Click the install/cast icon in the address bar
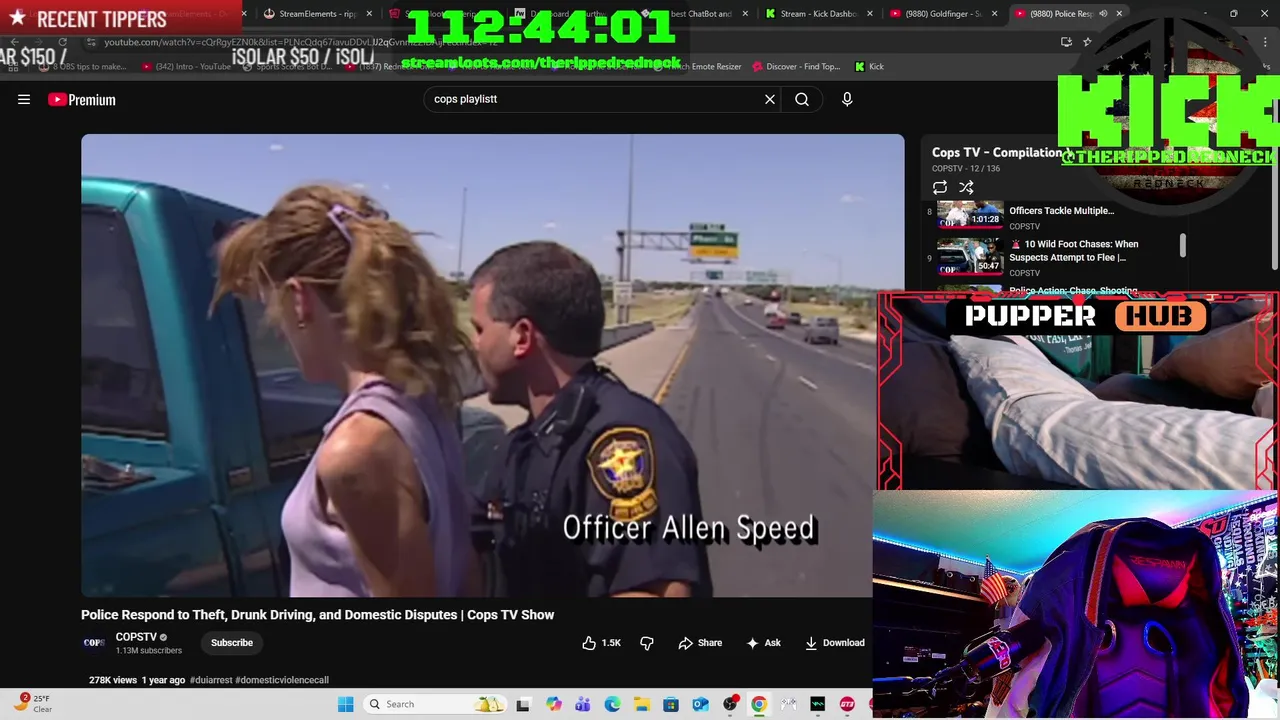Screen dimensions: 1280x720 pyautogui.click(x=1066, y=42)
